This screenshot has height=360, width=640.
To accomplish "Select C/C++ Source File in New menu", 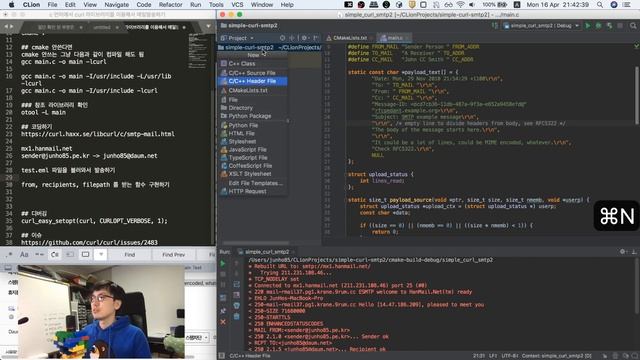I will [x=253, y=73].
